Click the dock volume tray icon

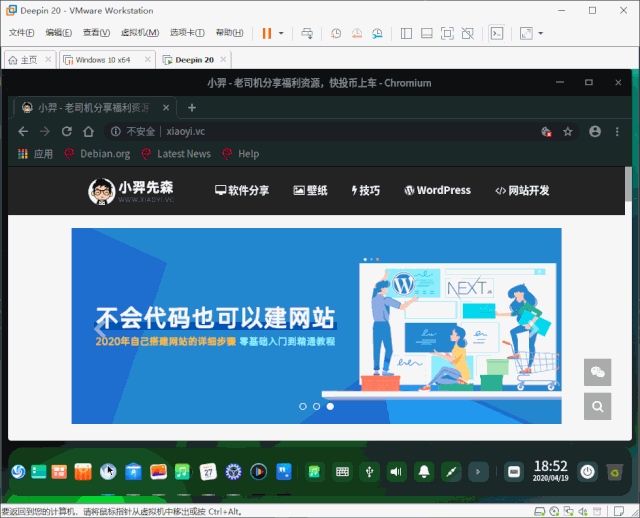coord(396,472)
